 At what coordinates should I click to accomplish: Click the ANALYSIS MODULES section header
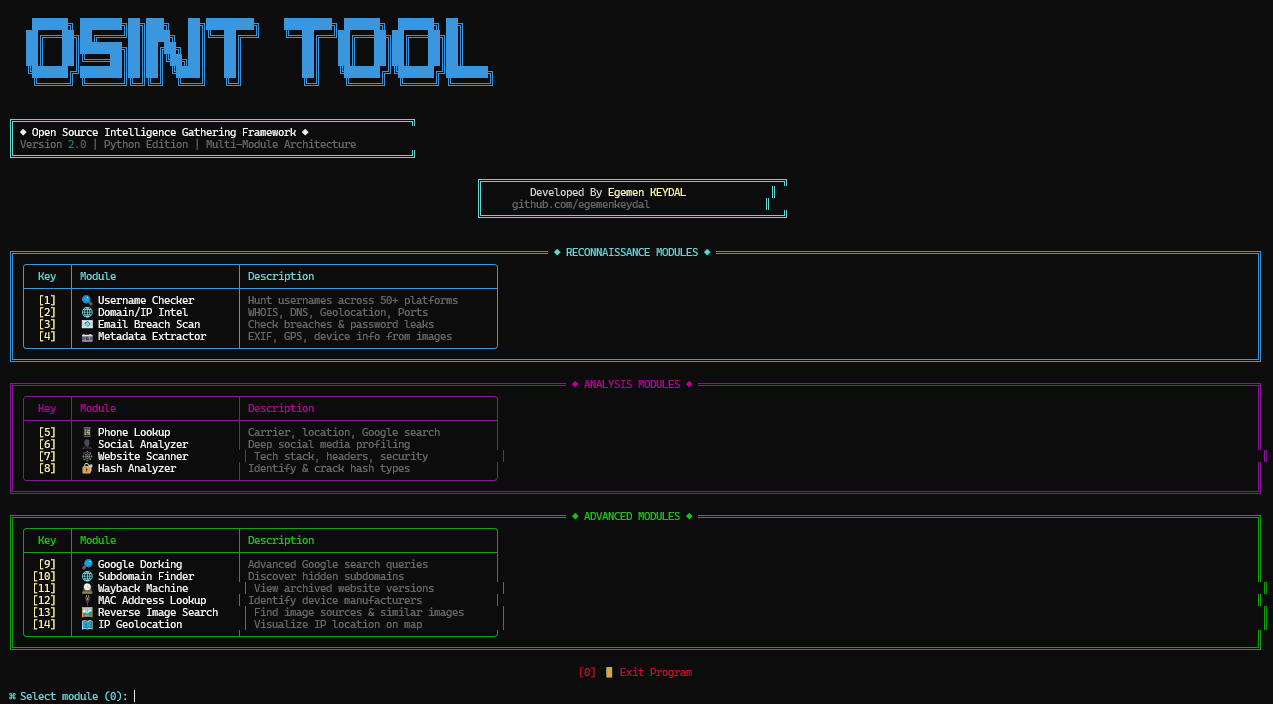[631, 384]
